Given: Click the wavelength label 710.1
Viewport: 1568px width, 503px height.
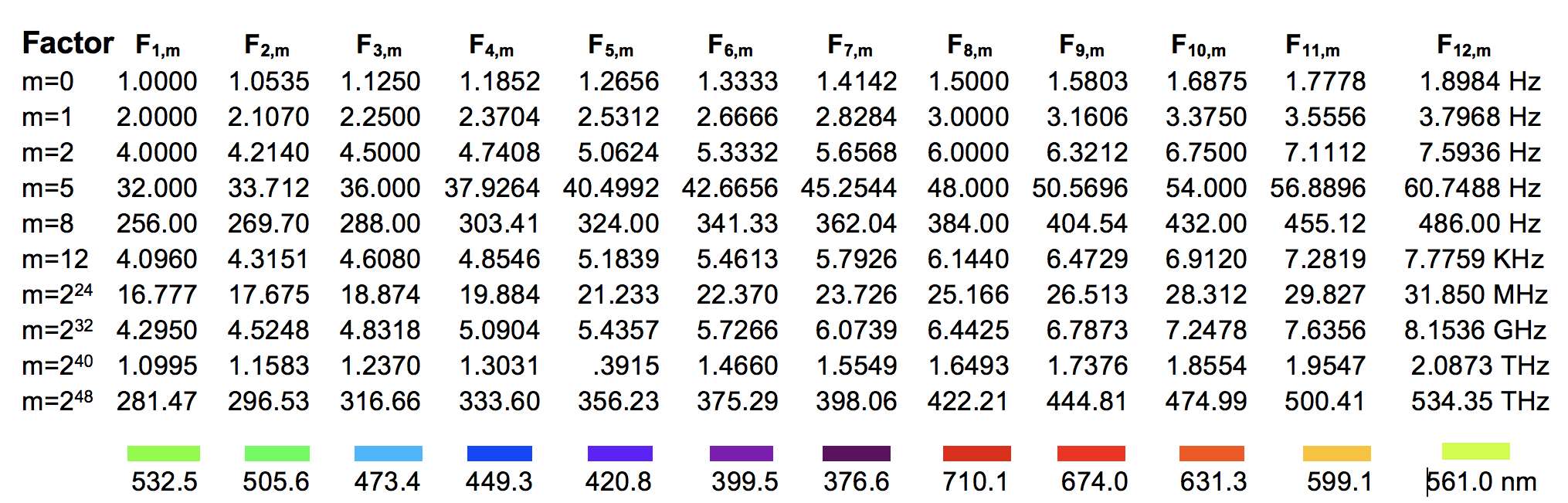Looking at the screenshot, I should point(976,481).
